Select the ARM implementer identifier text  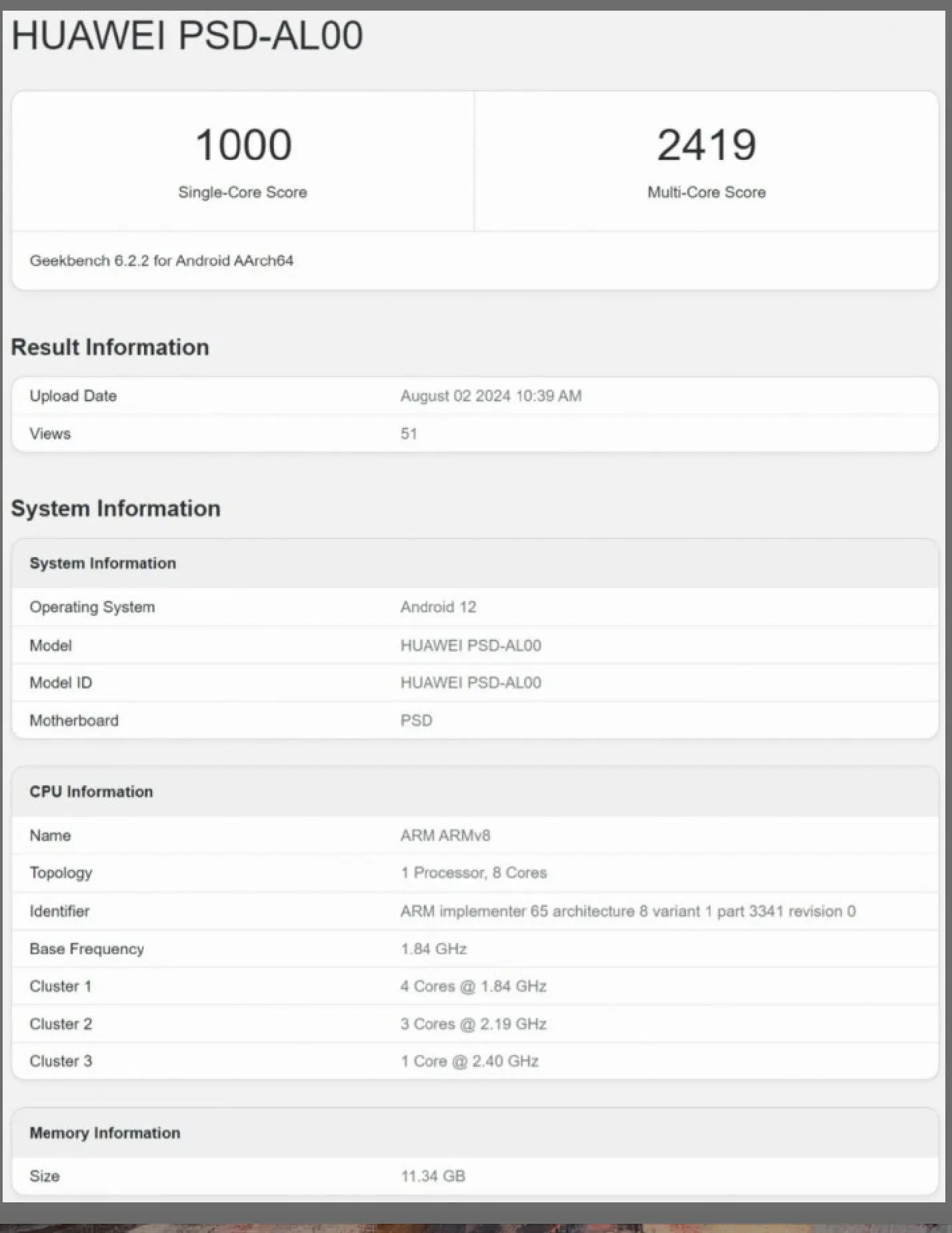(628, 911)
